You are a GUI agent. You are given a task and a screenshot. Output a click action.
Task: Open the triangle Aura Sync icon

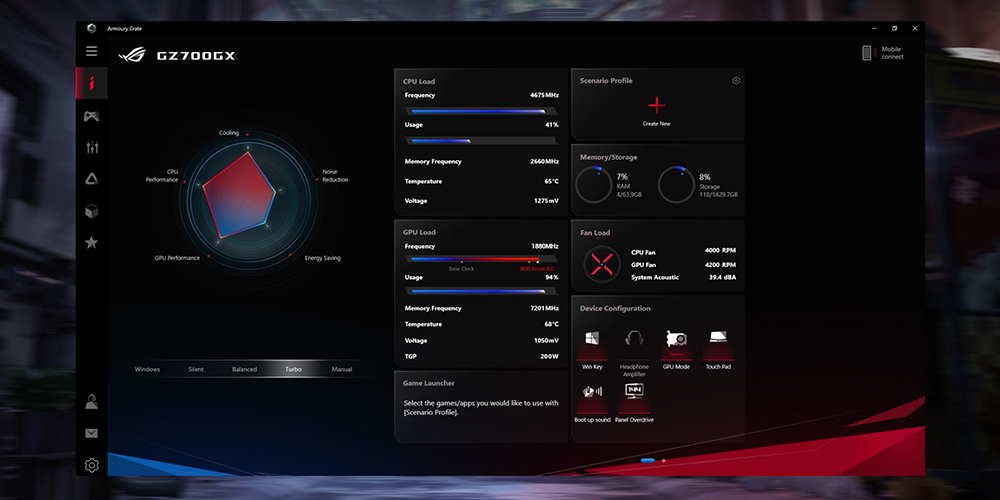coord(91,179)
